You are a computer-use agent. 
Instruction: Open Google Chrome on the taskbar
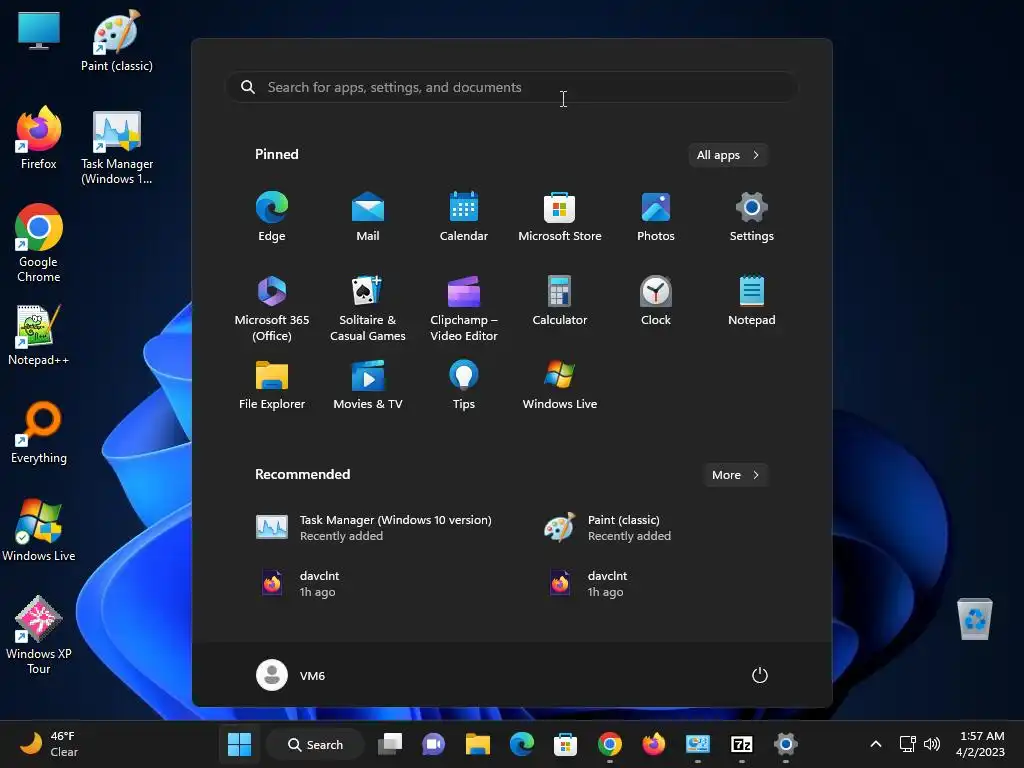tap(609, 744)
